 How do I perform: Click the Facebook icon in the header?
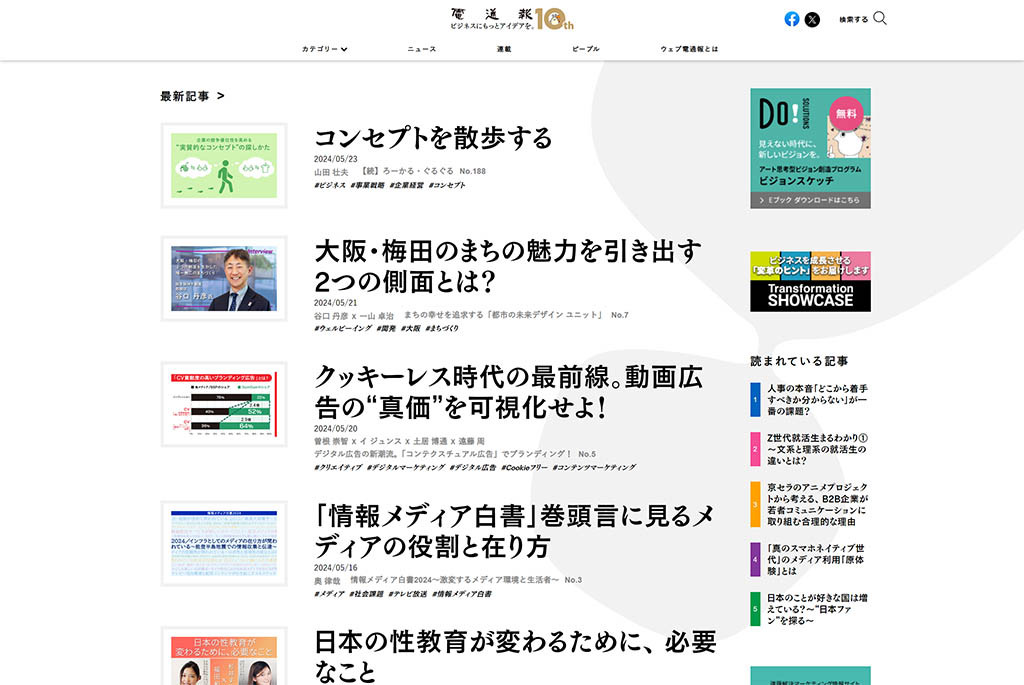point(790,17)
